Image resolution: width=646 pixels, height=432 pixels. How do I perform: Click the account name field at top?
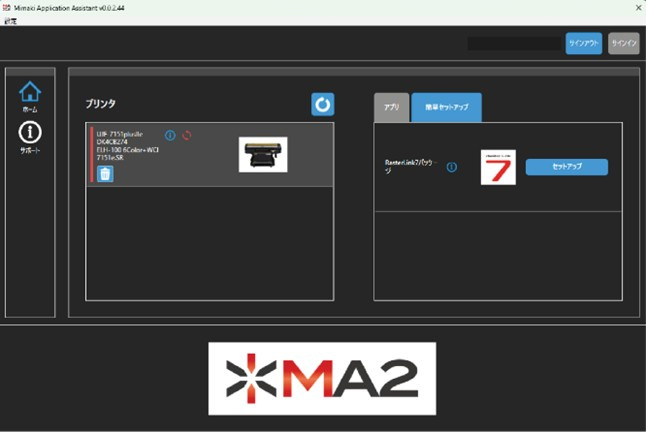tap(514, 43)
